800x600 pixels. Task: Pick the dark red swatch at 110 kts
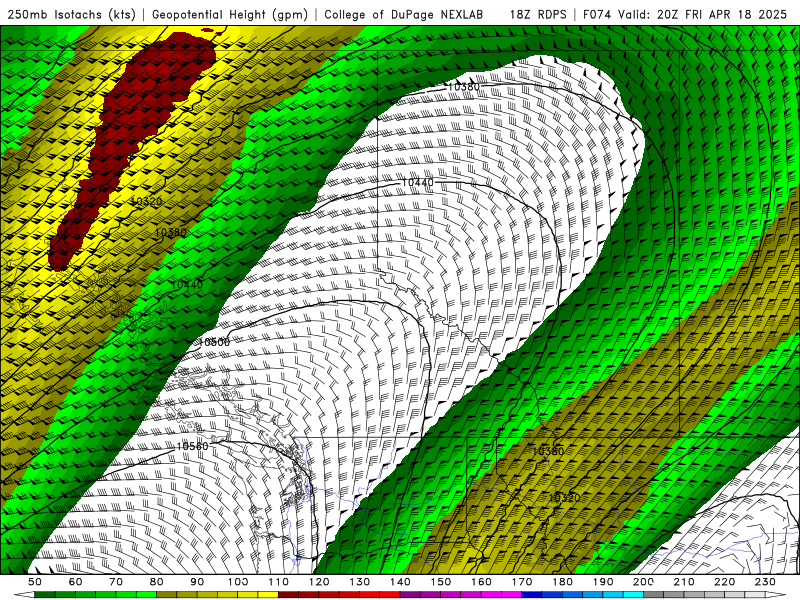[x=288, y=595]
